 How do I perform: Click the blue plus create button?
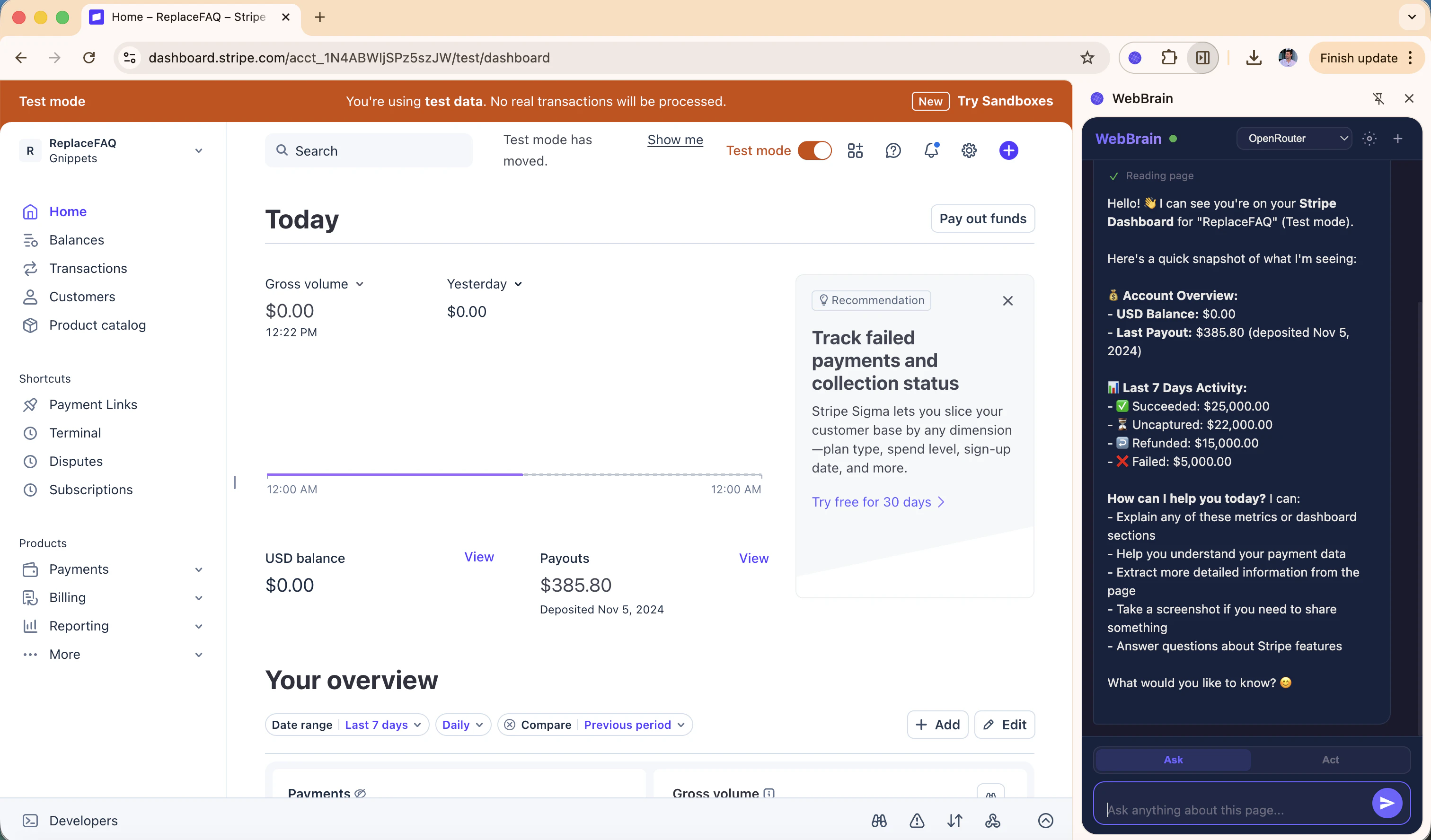[1008, 150]
